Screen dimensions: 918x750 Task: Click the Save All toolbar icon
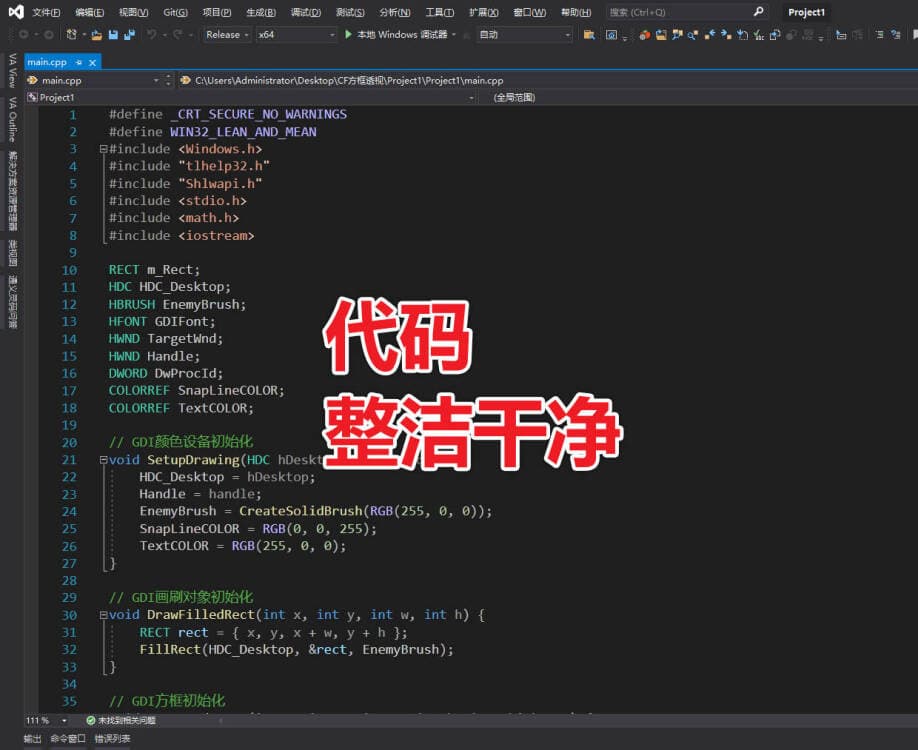click(x=129, y=34)
